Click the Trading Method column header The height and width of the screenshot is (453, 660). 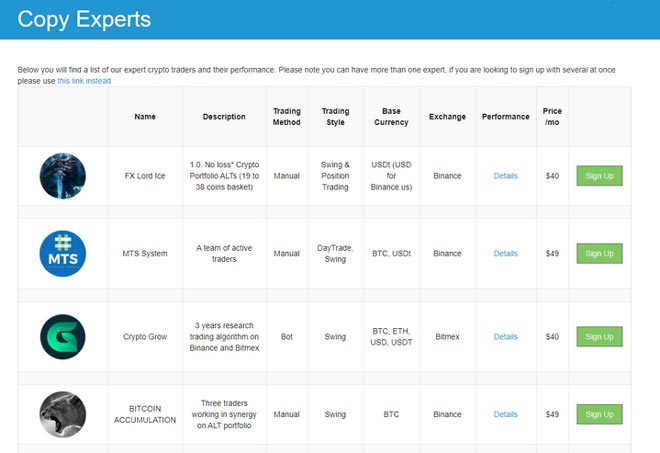(x=286, y=117)
